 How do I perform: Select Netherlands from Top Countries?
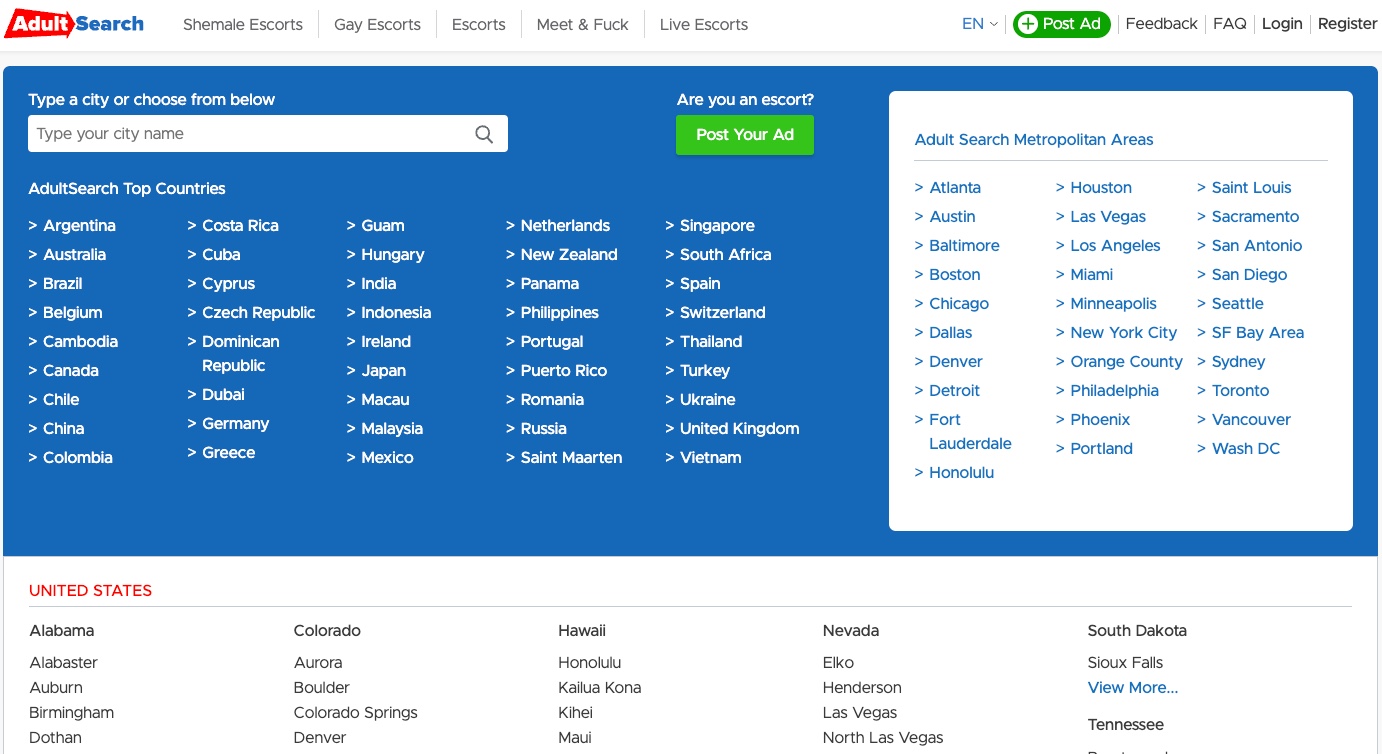click(565, 226)
